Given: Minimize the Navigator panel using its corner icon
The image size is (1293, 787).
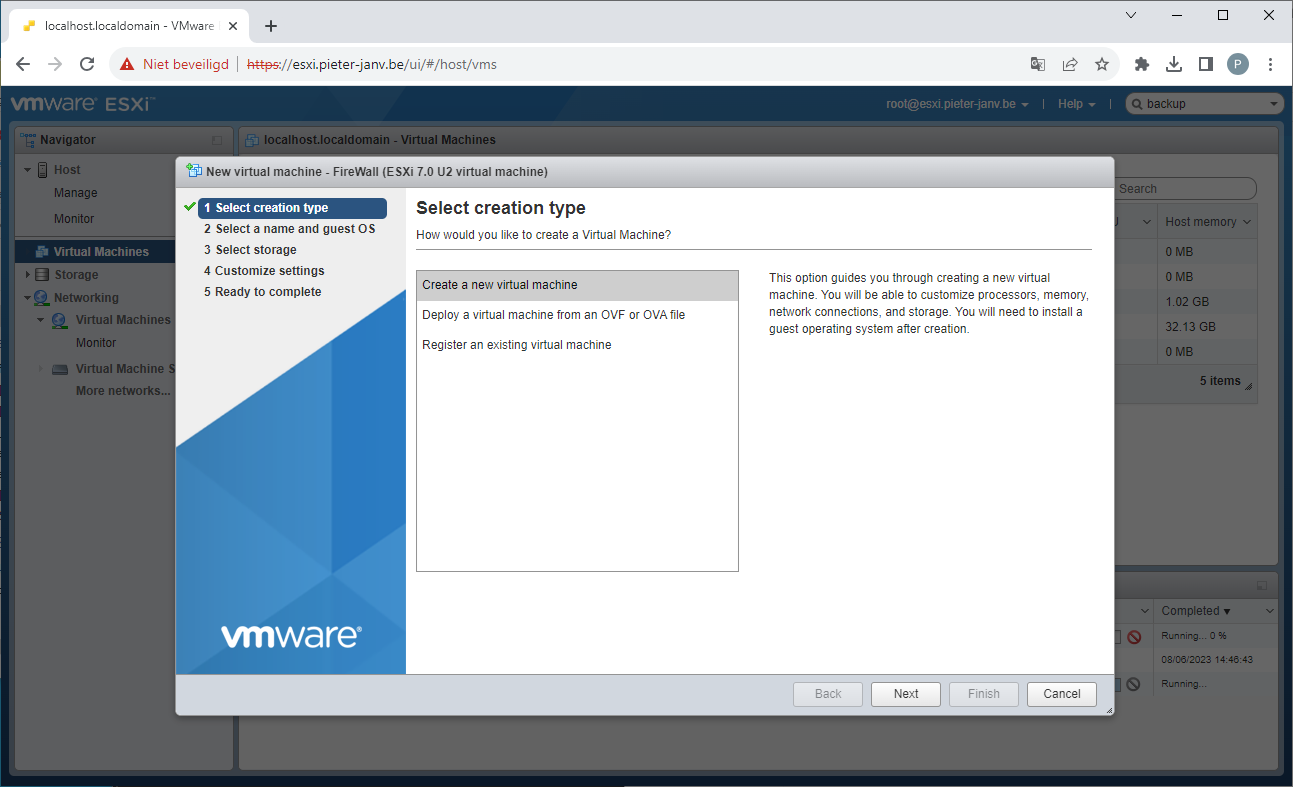Looking at the screenshot, I should 217,140.
